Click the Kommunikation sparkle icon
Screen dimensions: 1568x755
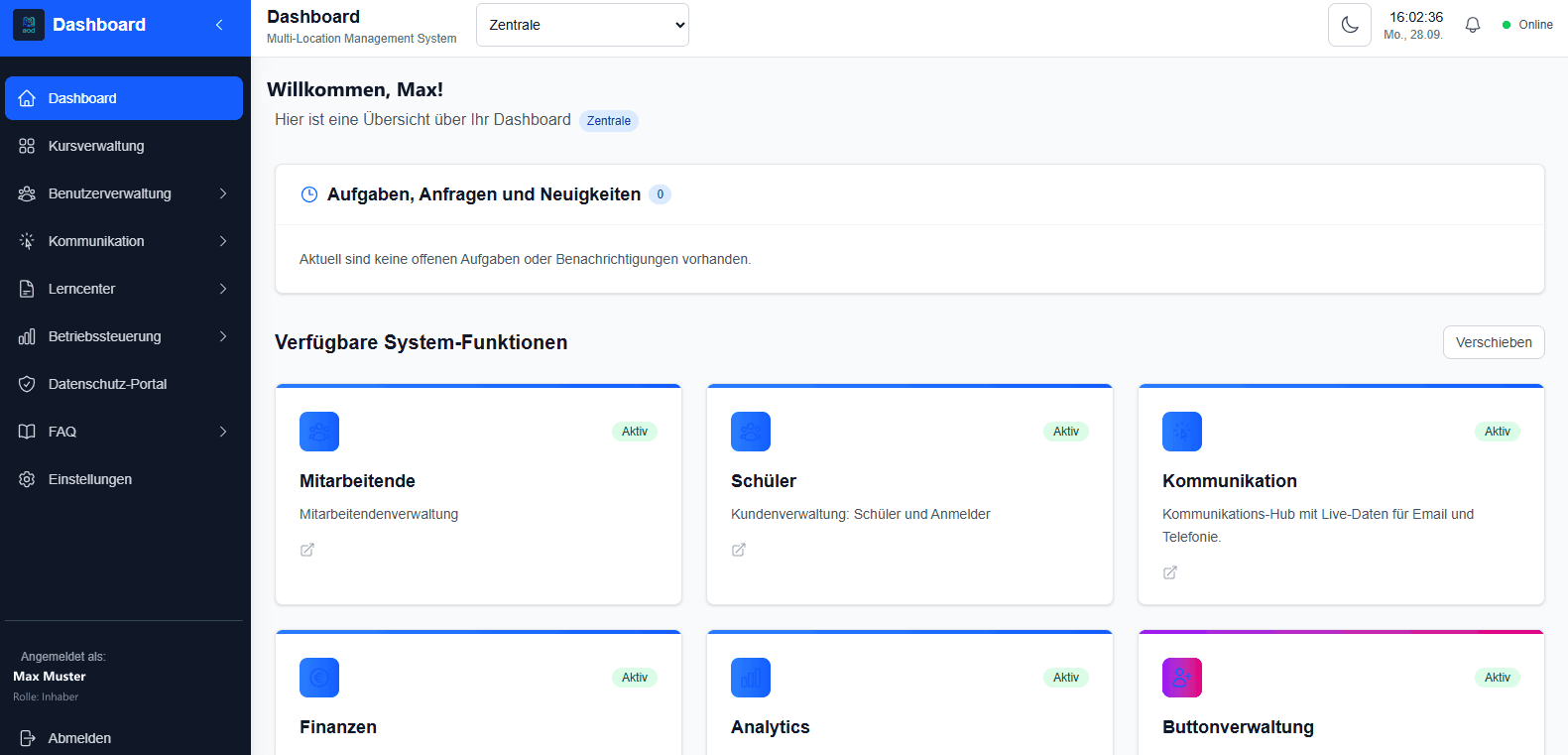[x=27, y=241]
